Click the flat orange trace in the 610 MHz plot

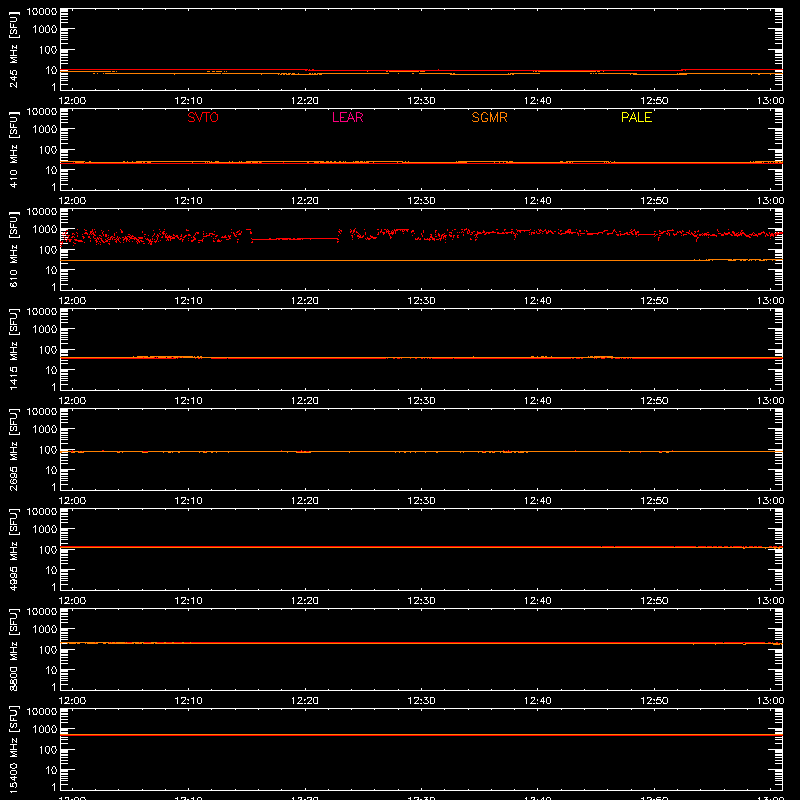pos(421,260)
